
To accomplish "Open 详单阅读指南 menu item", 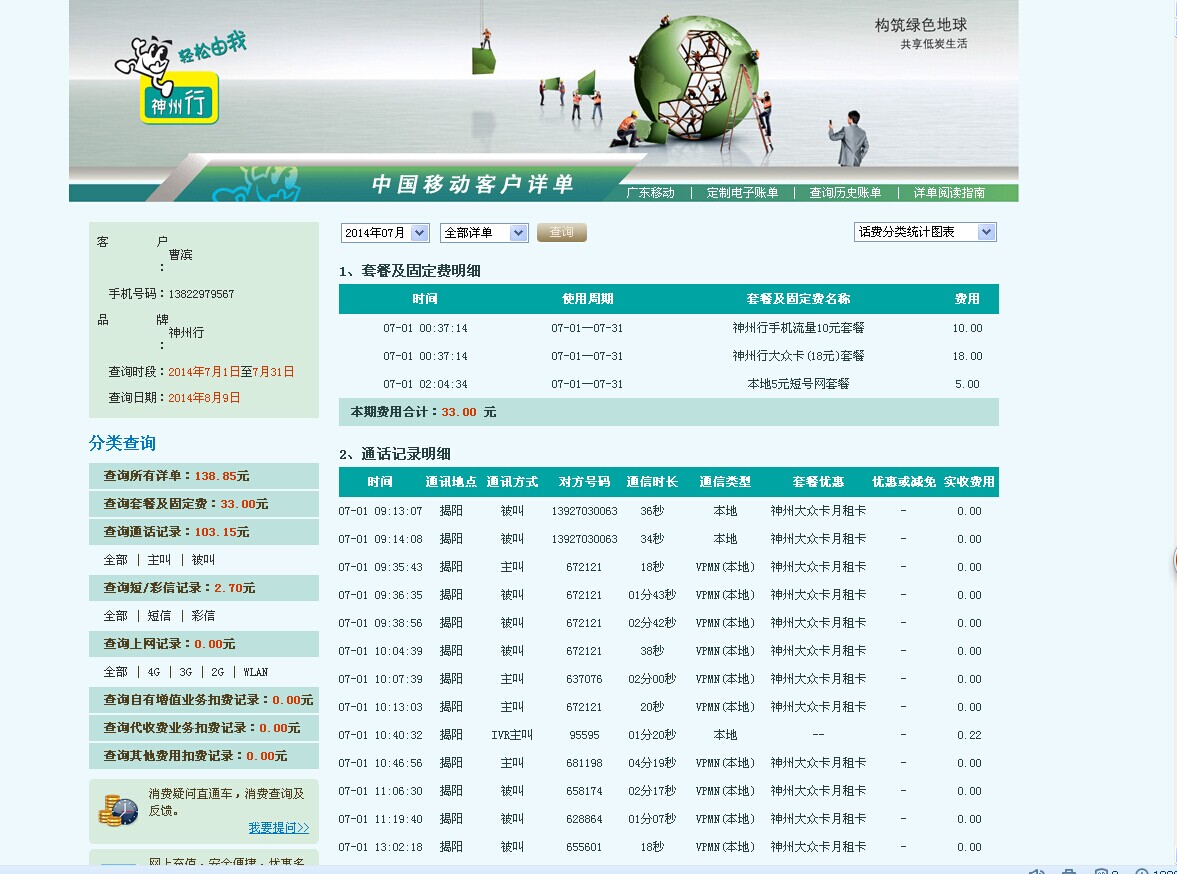I will click(x=949, y=193).
